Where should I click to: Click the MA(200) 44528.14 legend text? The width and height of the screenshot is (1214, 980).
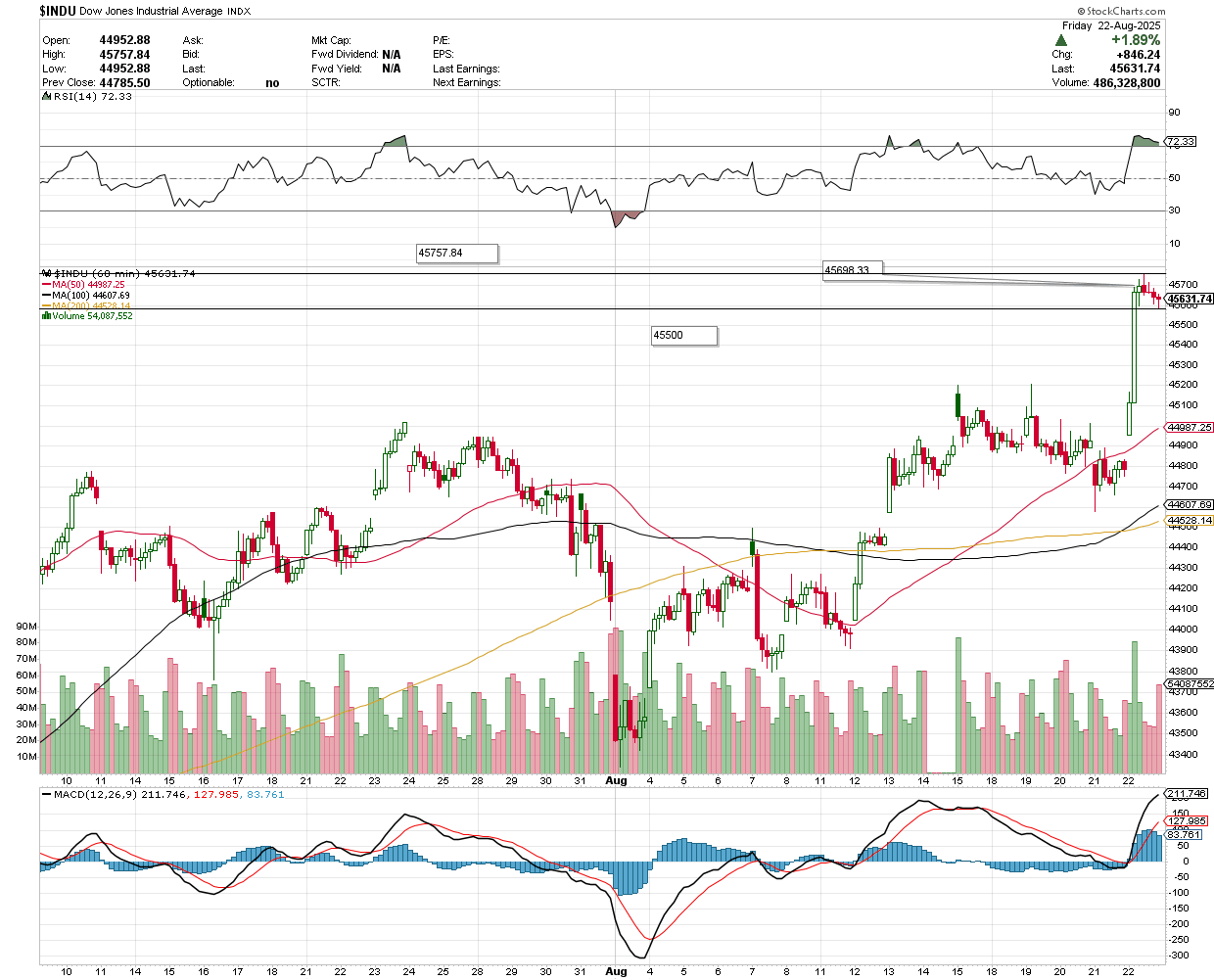point(91,306)
